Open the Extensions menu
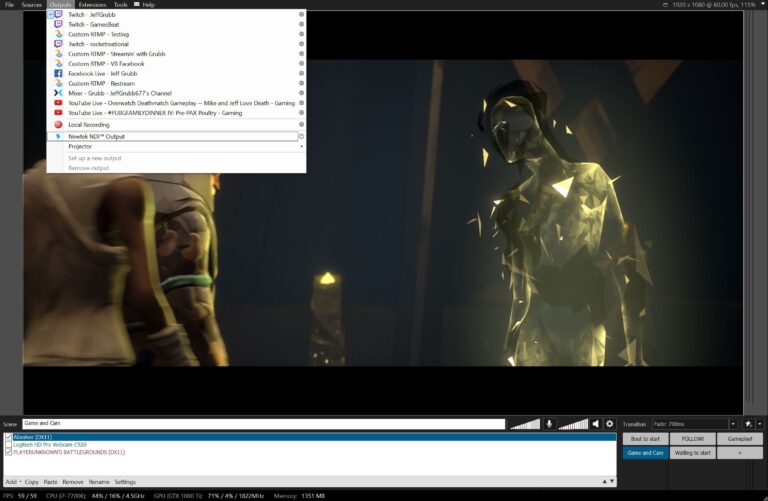The width and height of the screenshot is (768, 501). (92, 4)
